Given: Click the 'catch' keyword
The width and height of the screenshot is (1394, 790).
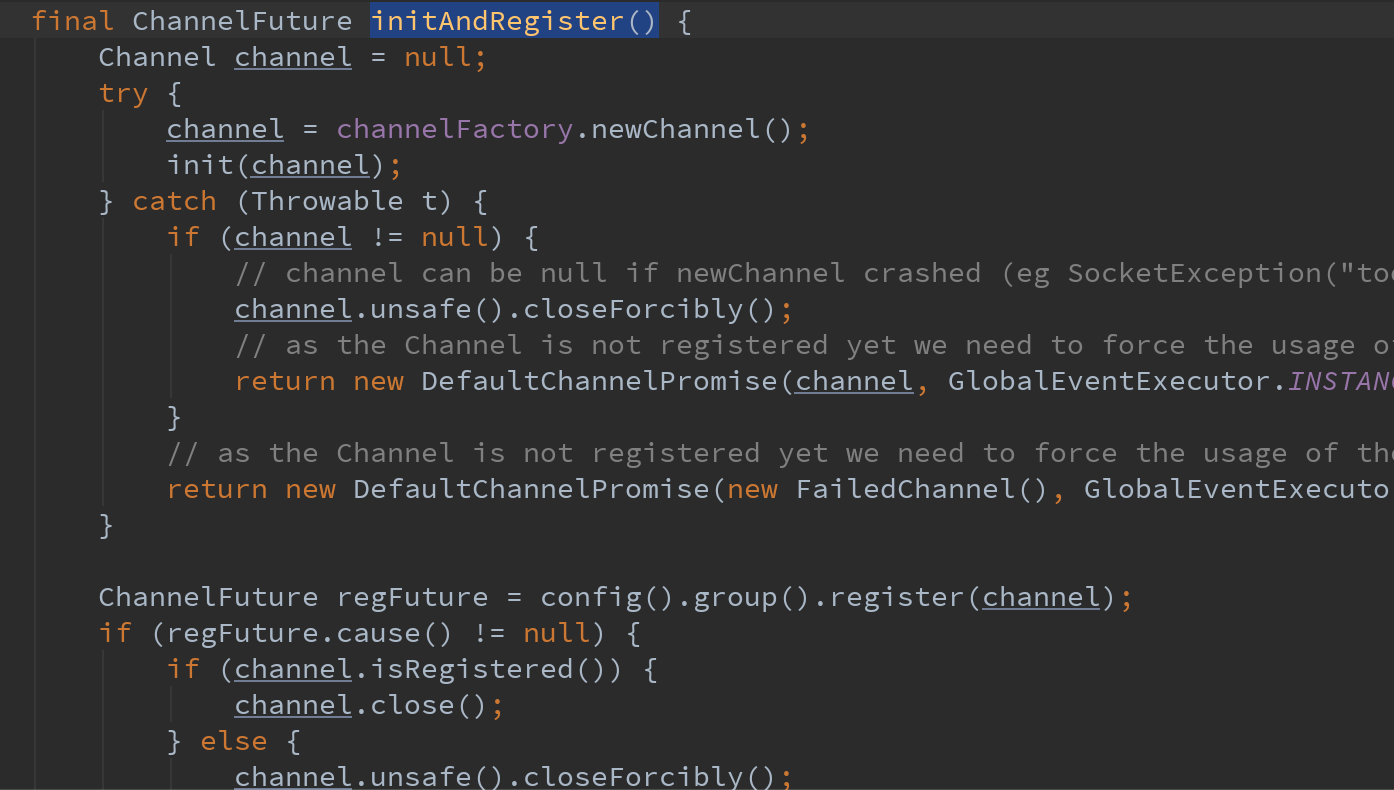Looking at the screenshot, I should point(174,201).
